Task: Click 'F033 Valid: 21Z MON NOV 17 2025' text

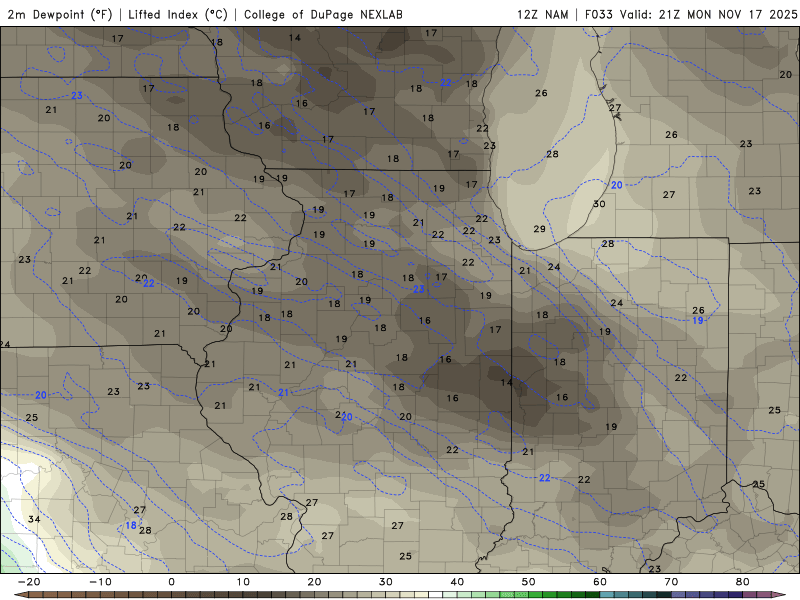Action: click(691, 14)
